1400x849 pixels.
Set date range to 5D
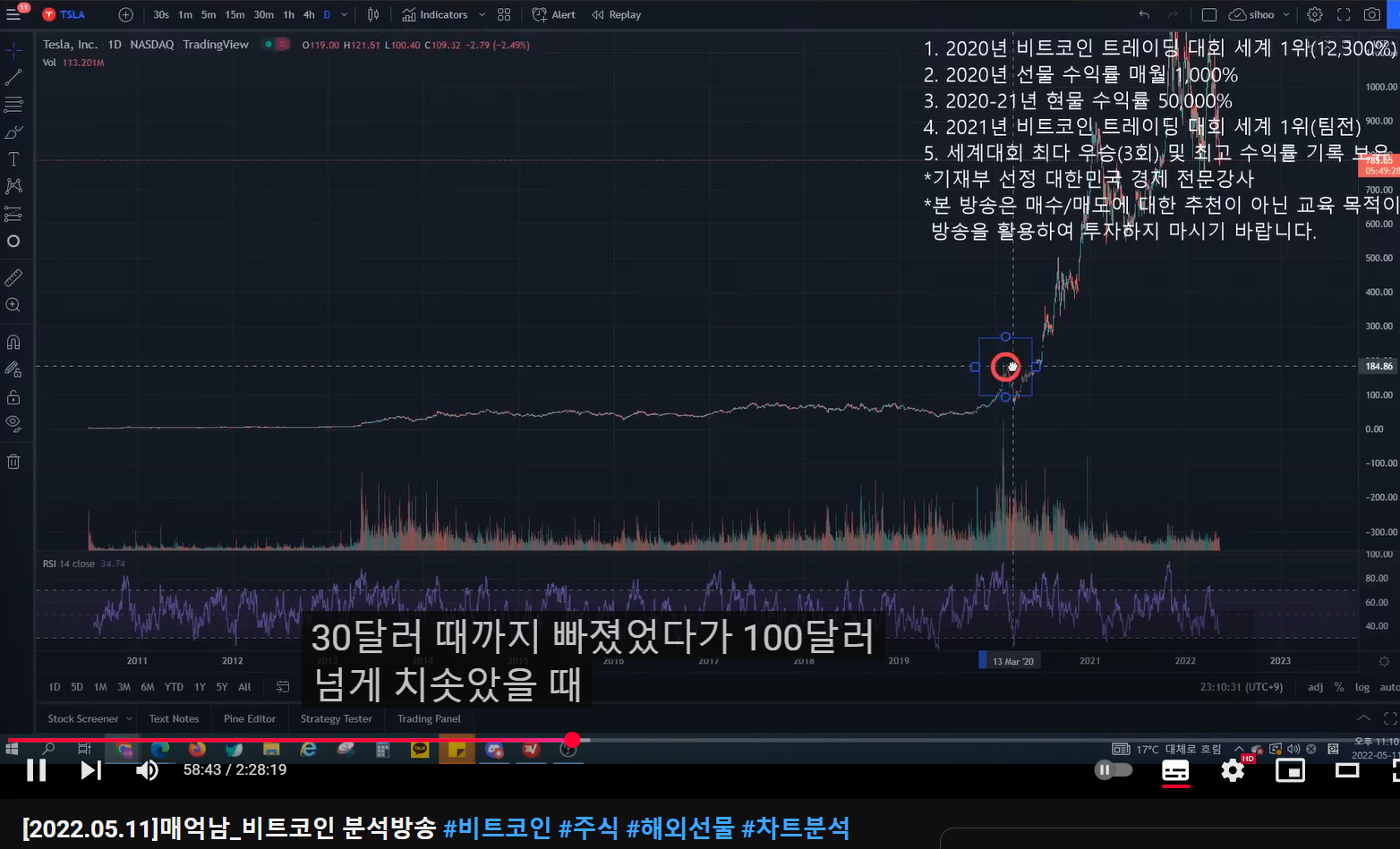coord(77,687)
